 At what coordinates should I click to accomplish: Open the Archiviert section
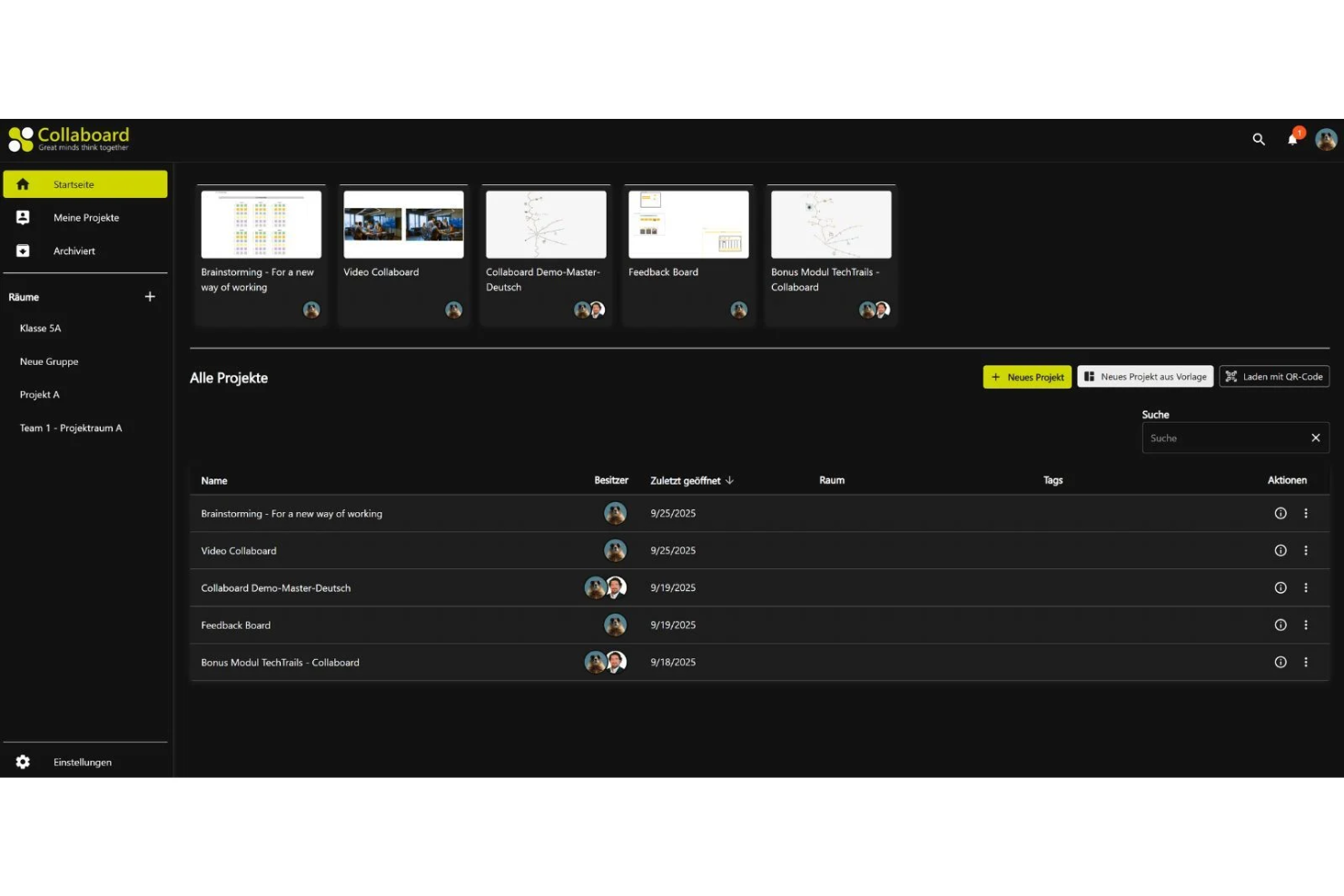coord(74,251)
